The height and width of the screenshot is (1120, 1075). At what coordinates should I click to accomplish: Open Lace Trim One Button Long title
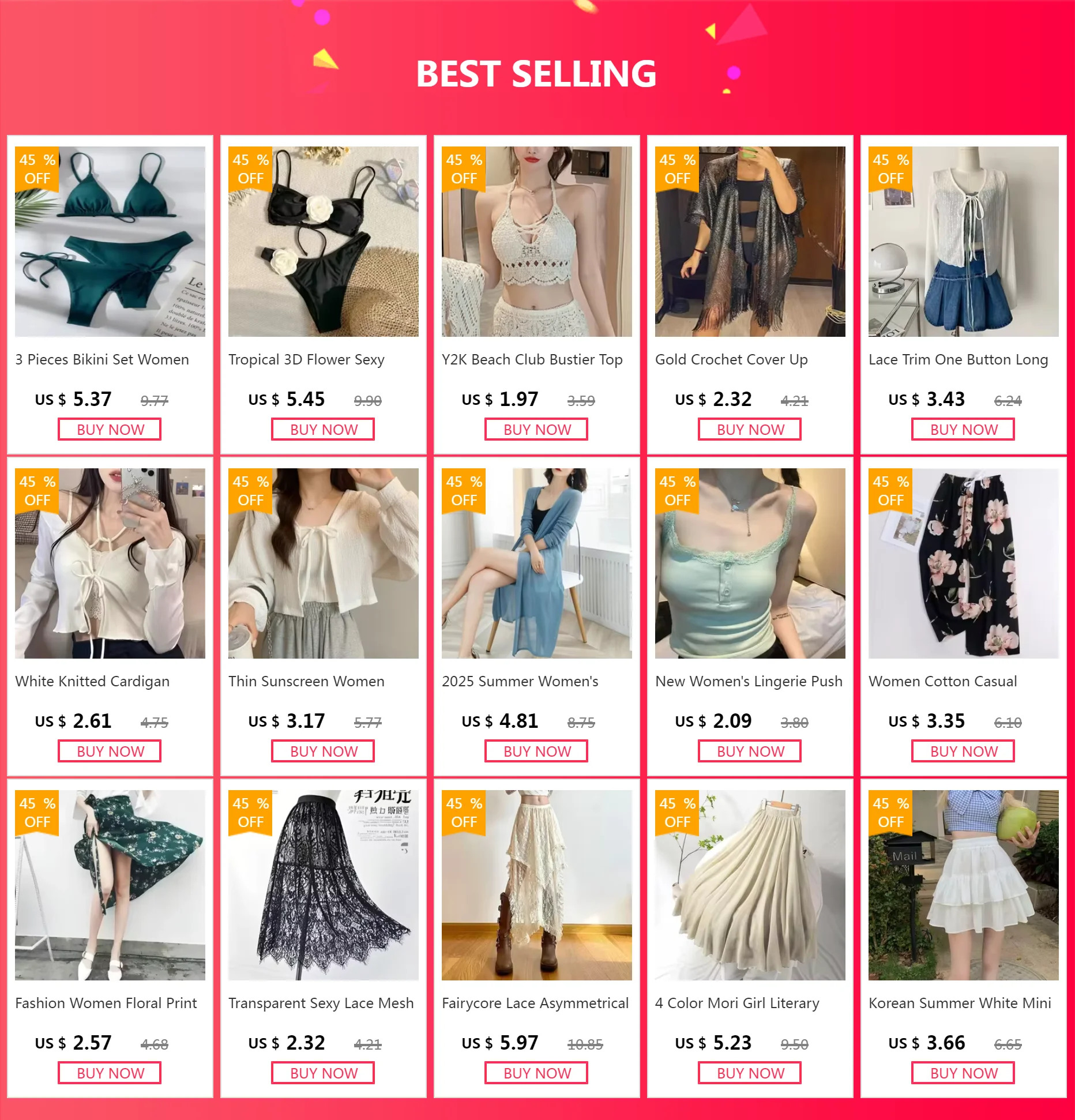point(959,360)
